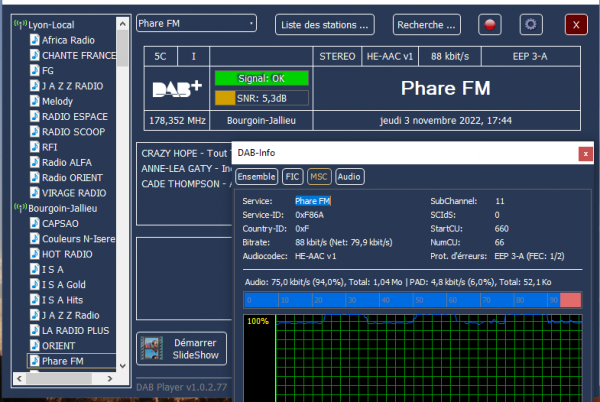Click the music note icon beside I S A Hits
Image resolution: width=600 pixels, height=402 pixels.
click(x=35, y=300)
